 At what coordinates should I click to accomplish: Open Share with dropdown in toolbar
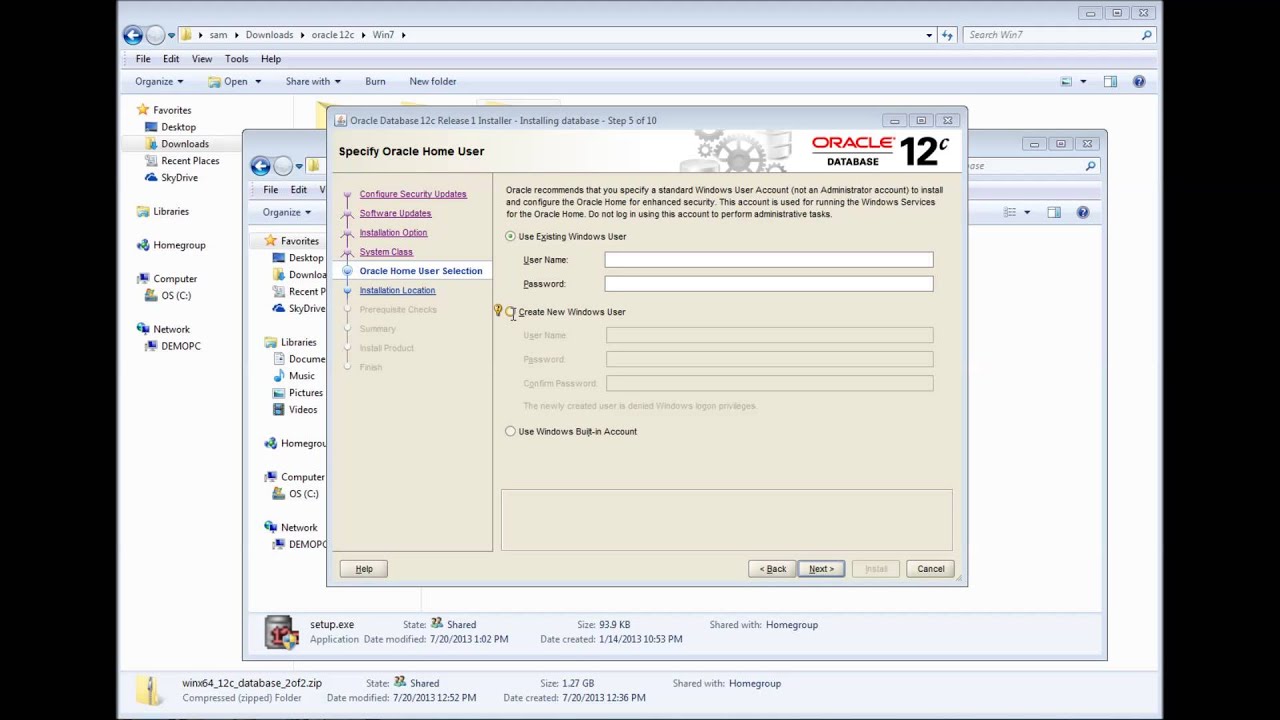pos(313,82)
